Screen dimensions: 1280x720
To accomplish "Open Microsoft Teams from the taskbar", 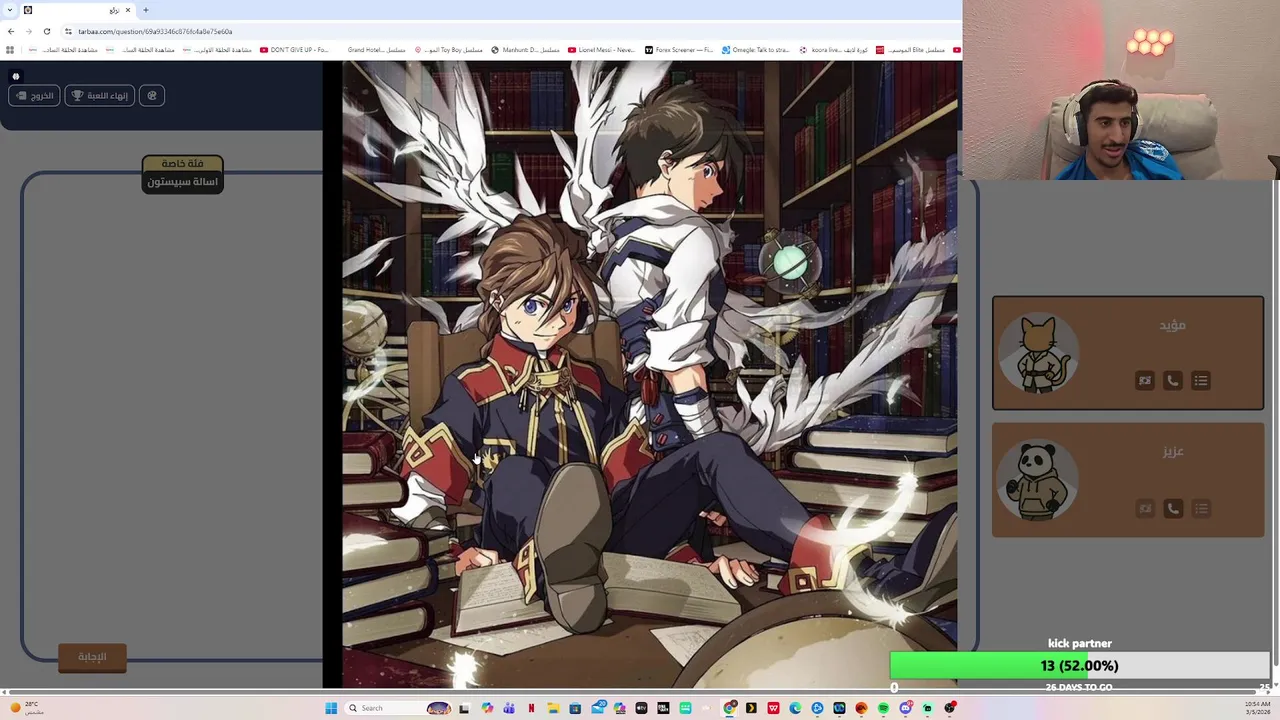I will pyautogui.click(x=509, y=708).
